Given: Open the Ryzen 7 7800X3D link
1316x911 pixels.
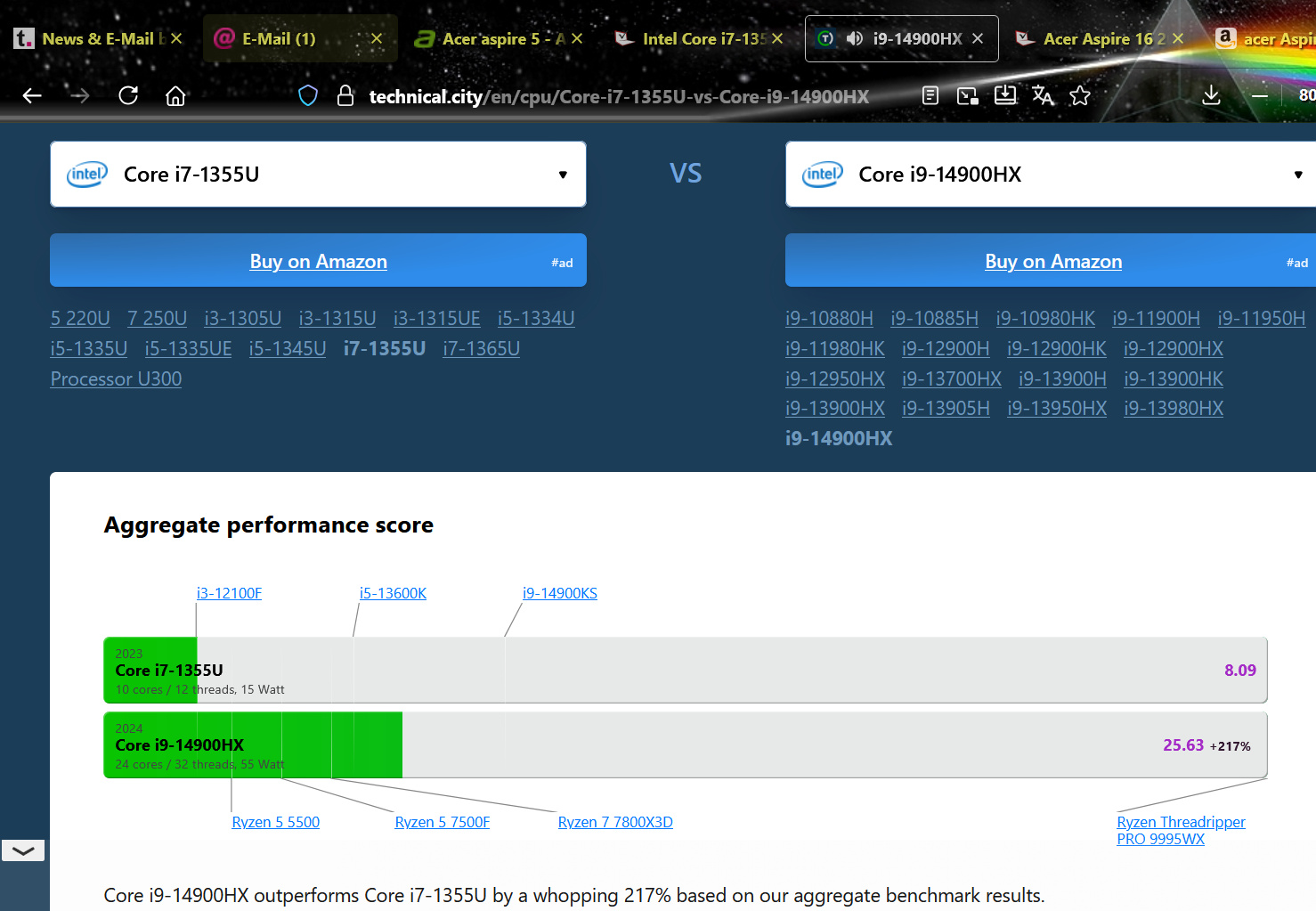Looking at the screenshot, I should pos(615,822).
